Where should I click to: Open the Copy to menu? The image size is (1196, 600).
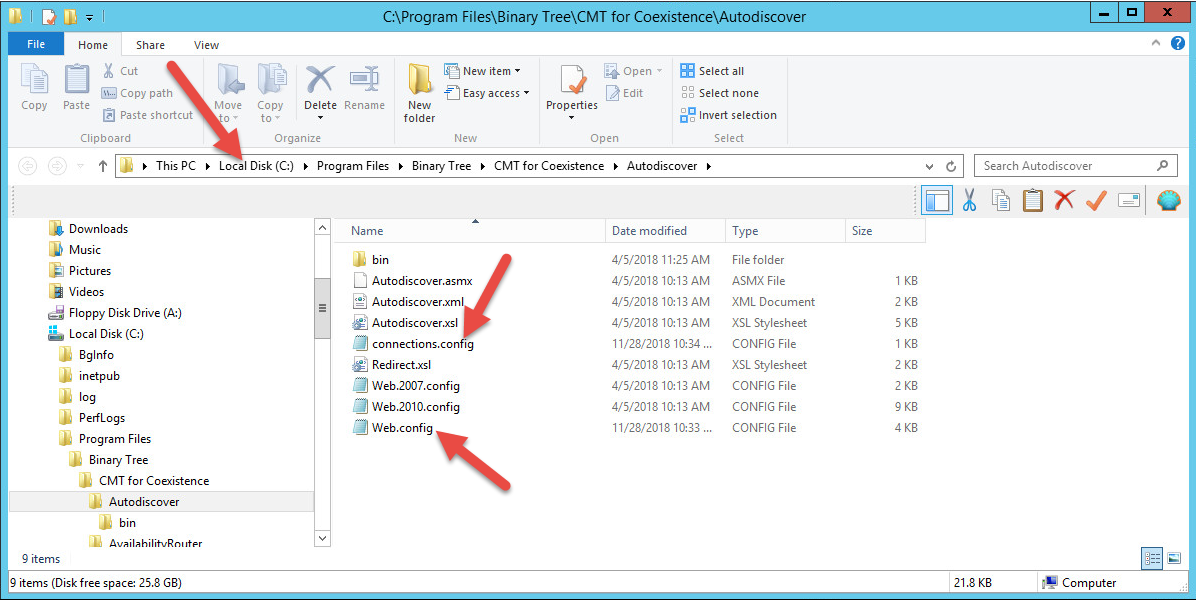click(270, 93)
